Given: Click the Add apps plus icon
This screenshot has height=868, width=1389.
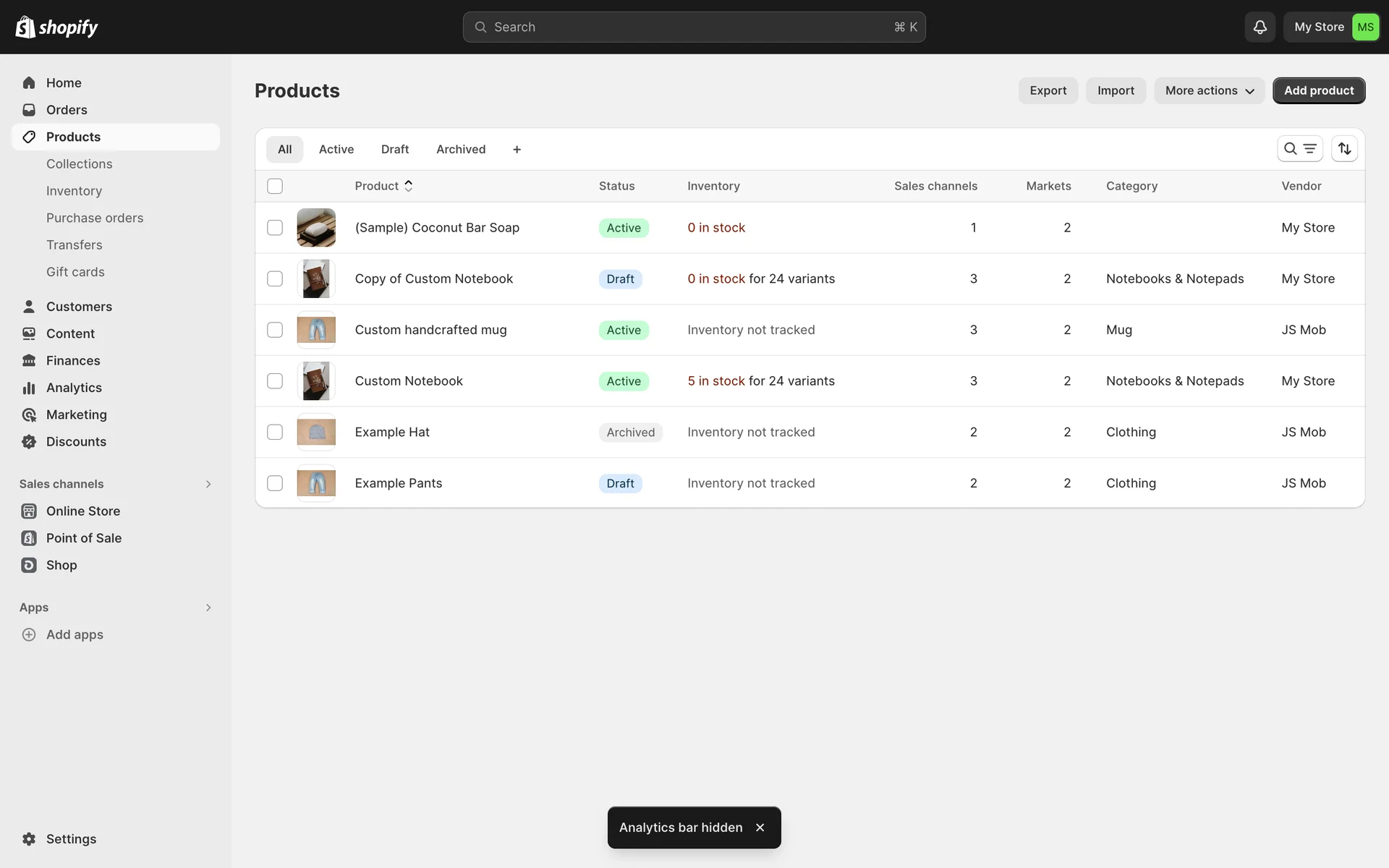Looking at the screenshot, I should pyautogui.click(x=29, y=635).
